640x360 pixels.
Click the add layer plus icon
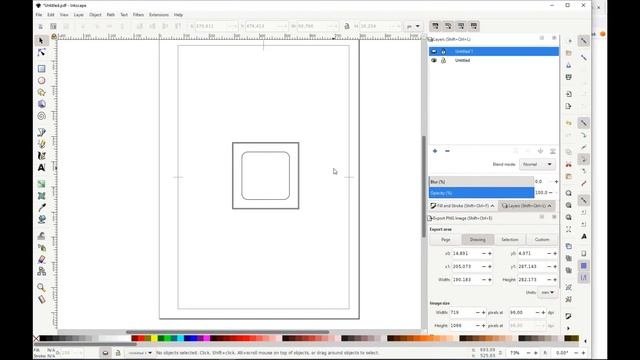[435, 151]
